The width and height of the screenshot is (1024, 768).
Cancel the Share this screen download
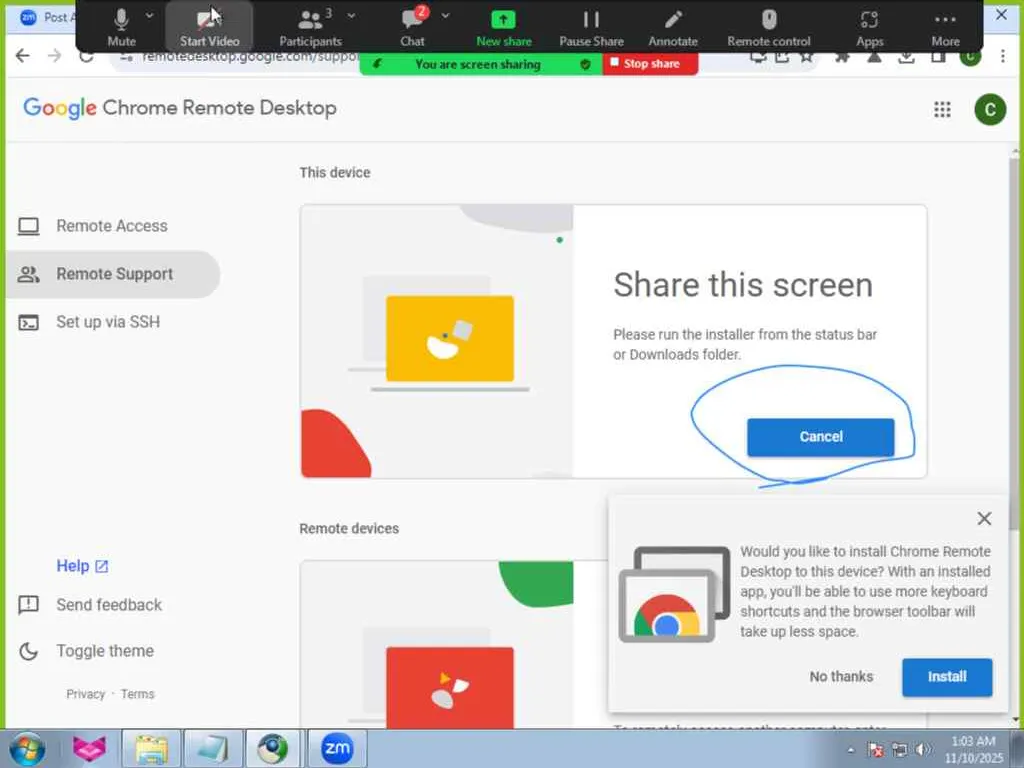click(x=820, y=437)
